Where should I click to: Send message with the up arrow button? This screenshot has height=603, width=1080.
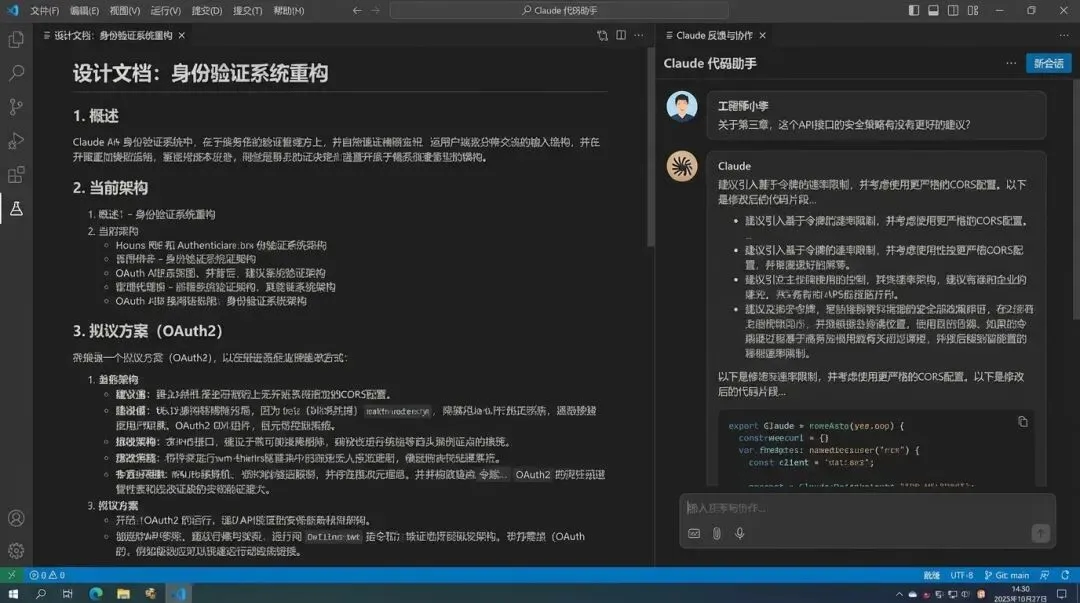(x=1040, y=533)
